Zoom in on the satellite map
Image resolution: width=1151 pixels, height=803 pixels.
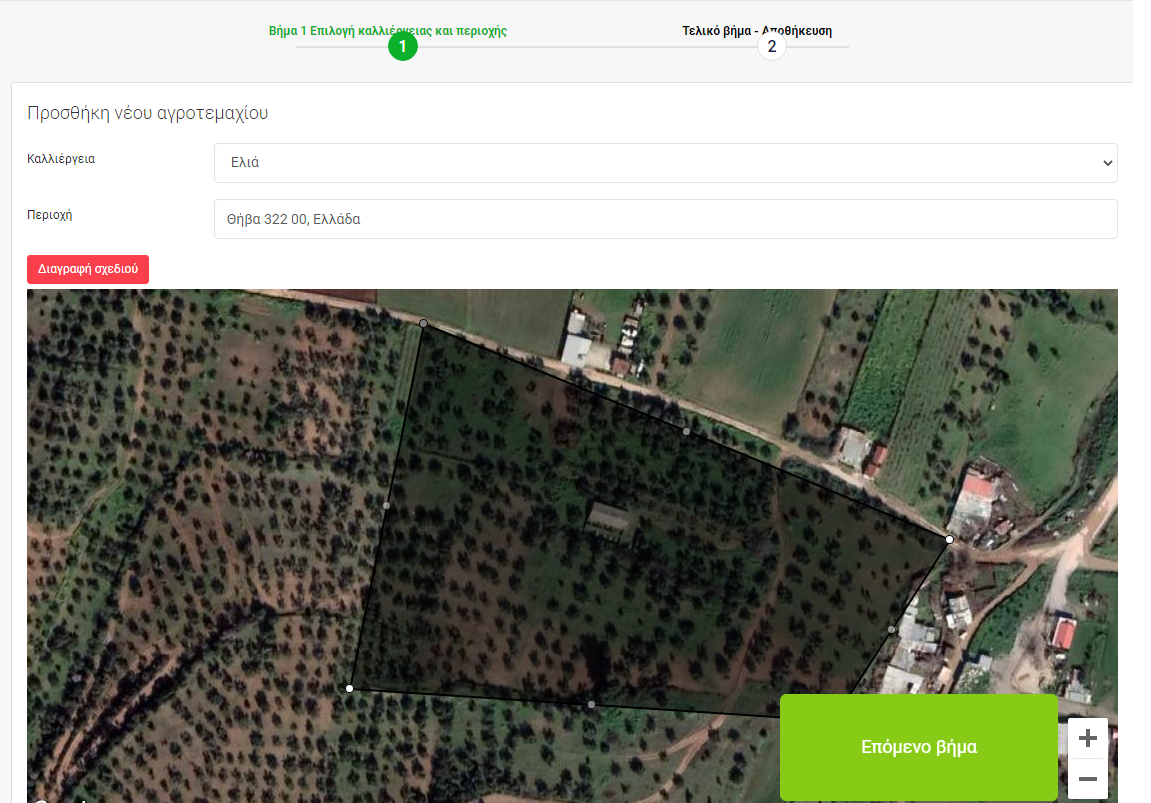1088,739
